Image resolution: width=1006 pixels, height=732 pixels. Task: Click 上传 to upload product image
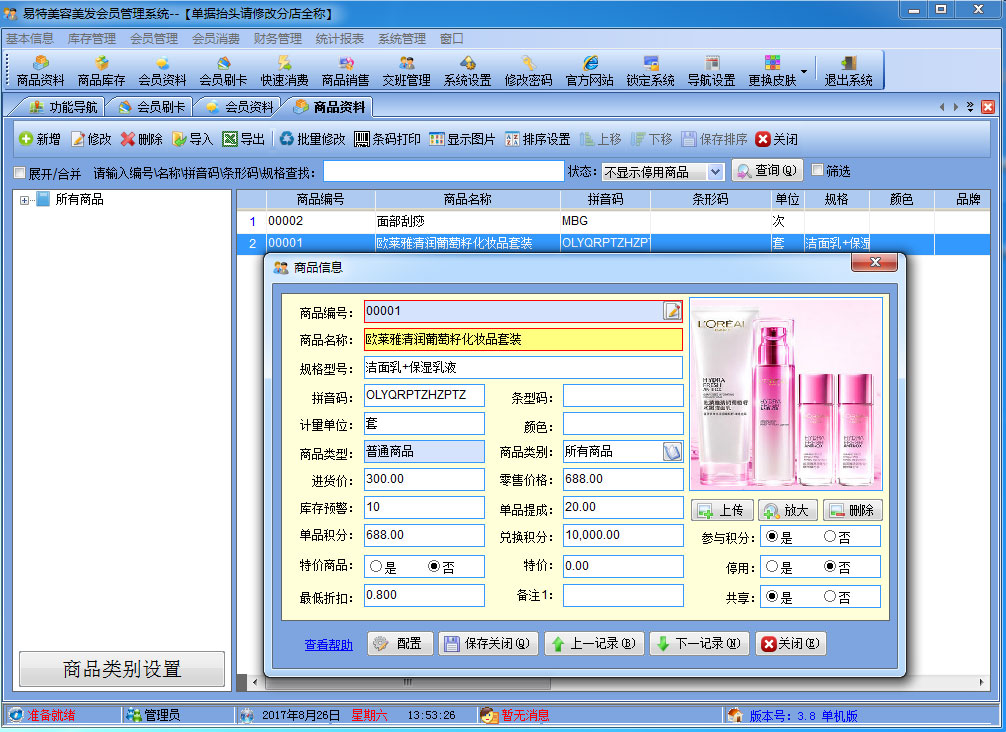click(x=722, y=511)
